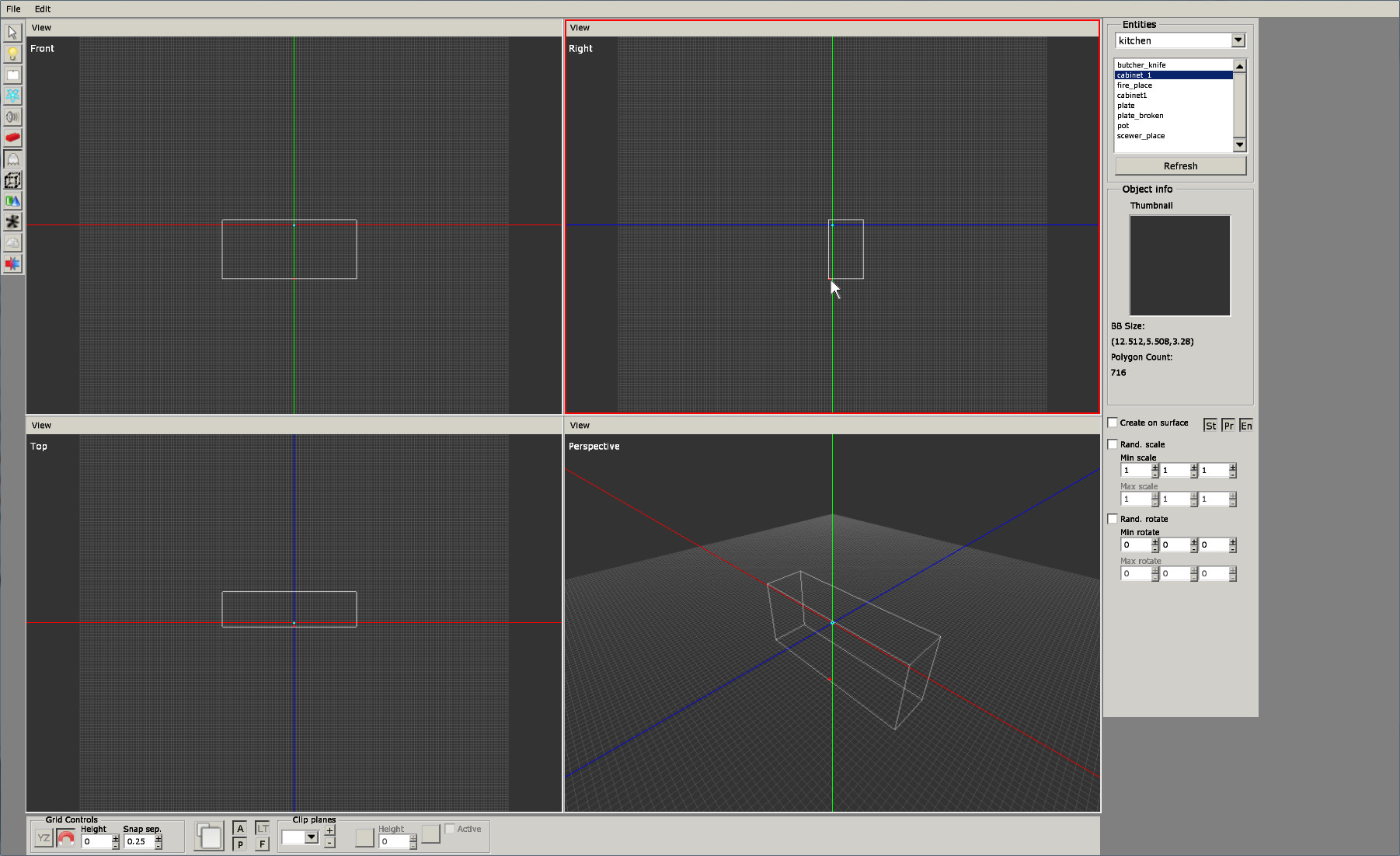This screenshot has height=856, width=1400.
Task: Select the atom particle tool
Action: click(12, 96)
